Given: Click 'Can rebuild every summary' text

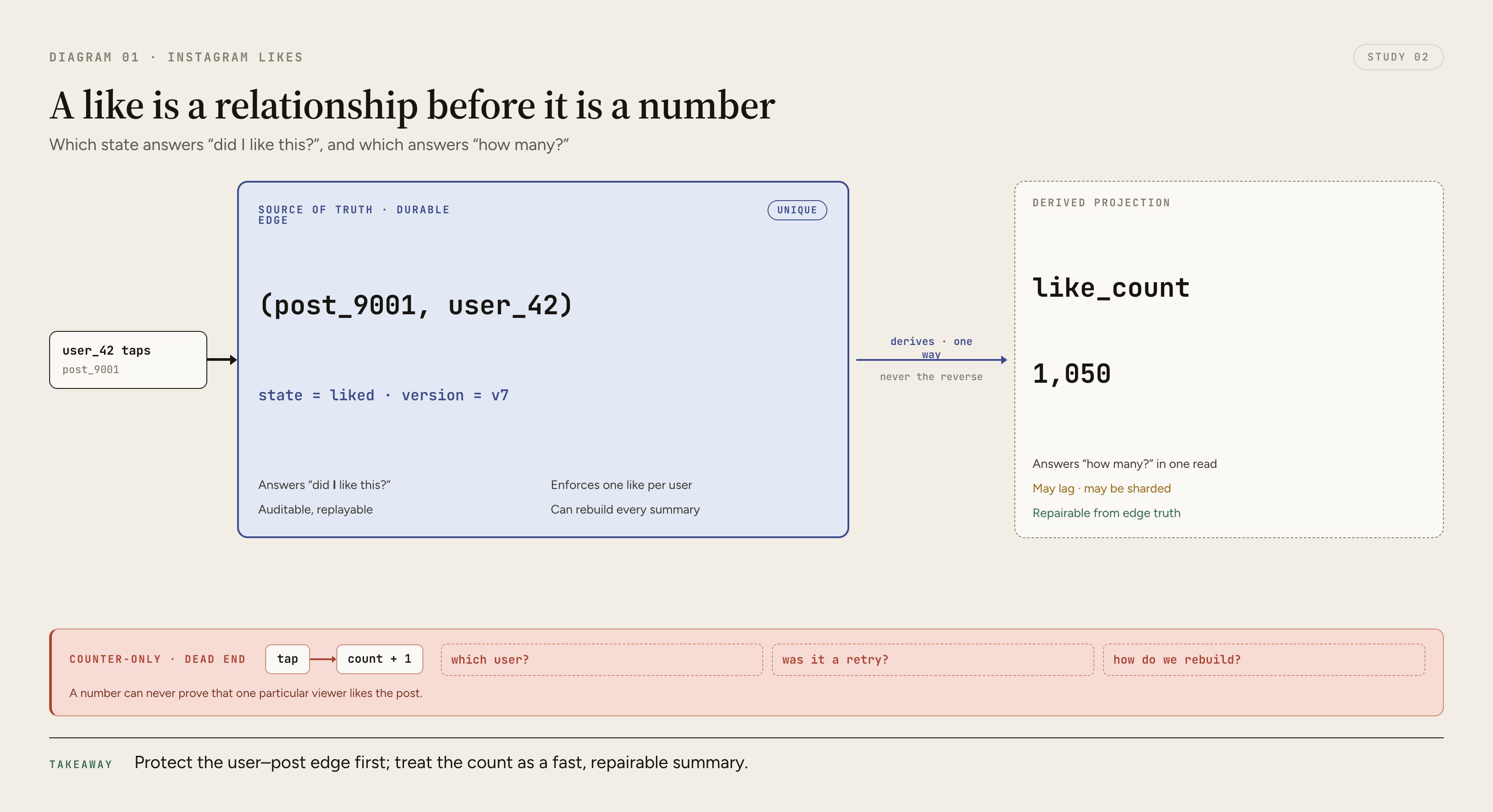Looking at the screenshot, I should tap(625, 509).
